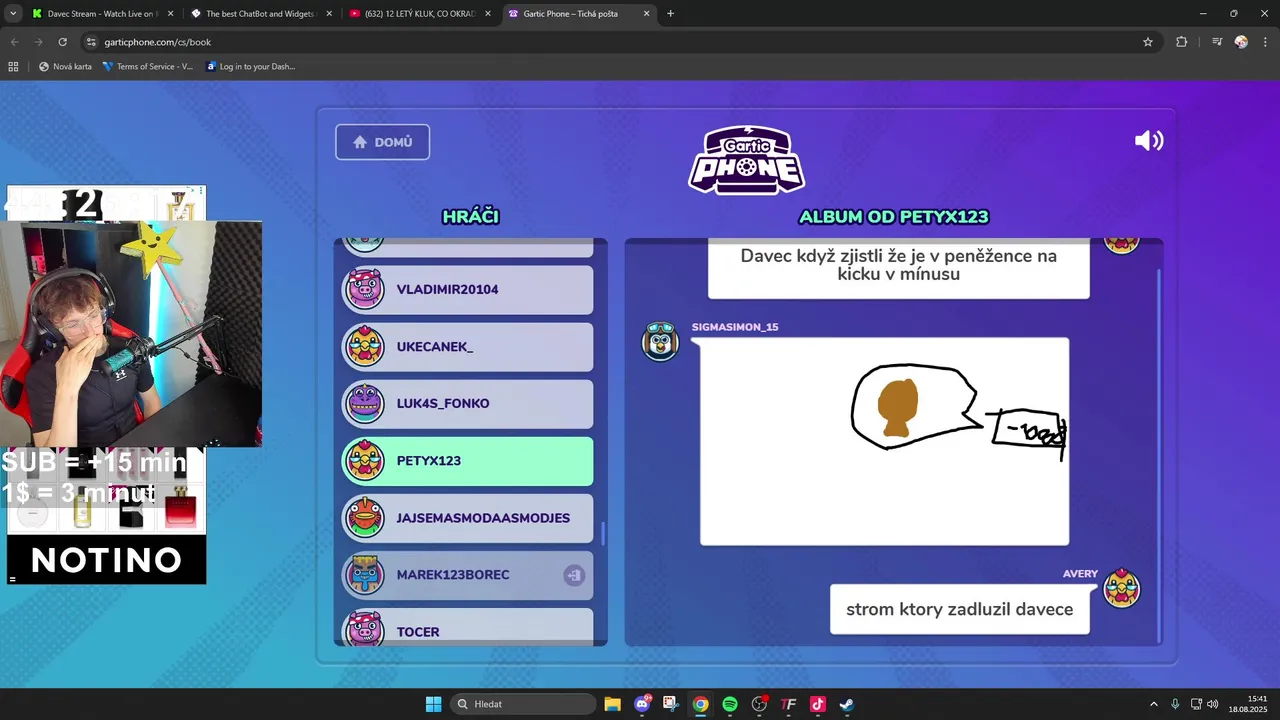This screenshot has height=720, width=1280.
Task: Open Steam from the taskbar
Action: pyautogui.click(x=846, y=704)
